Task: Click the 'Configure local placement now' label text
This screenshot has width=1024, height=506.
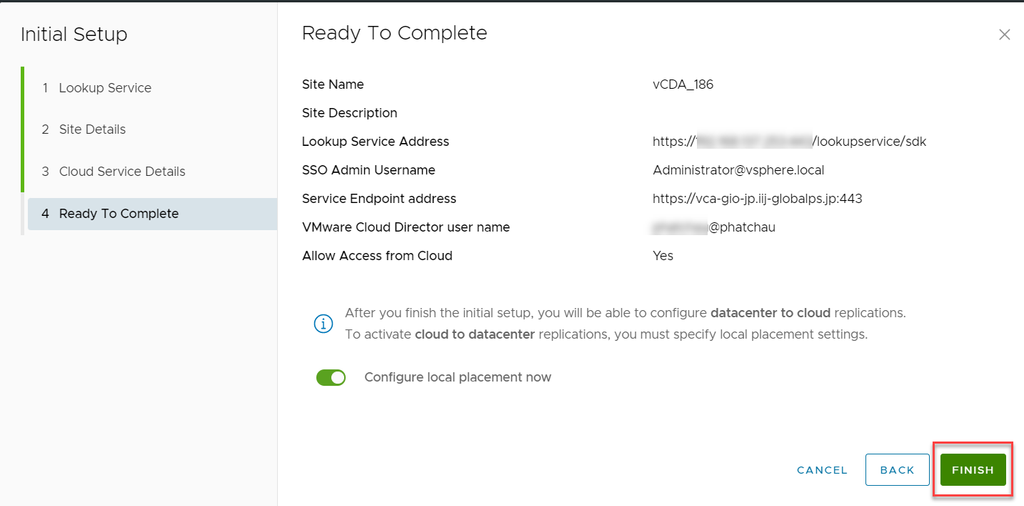Action: 457,378
